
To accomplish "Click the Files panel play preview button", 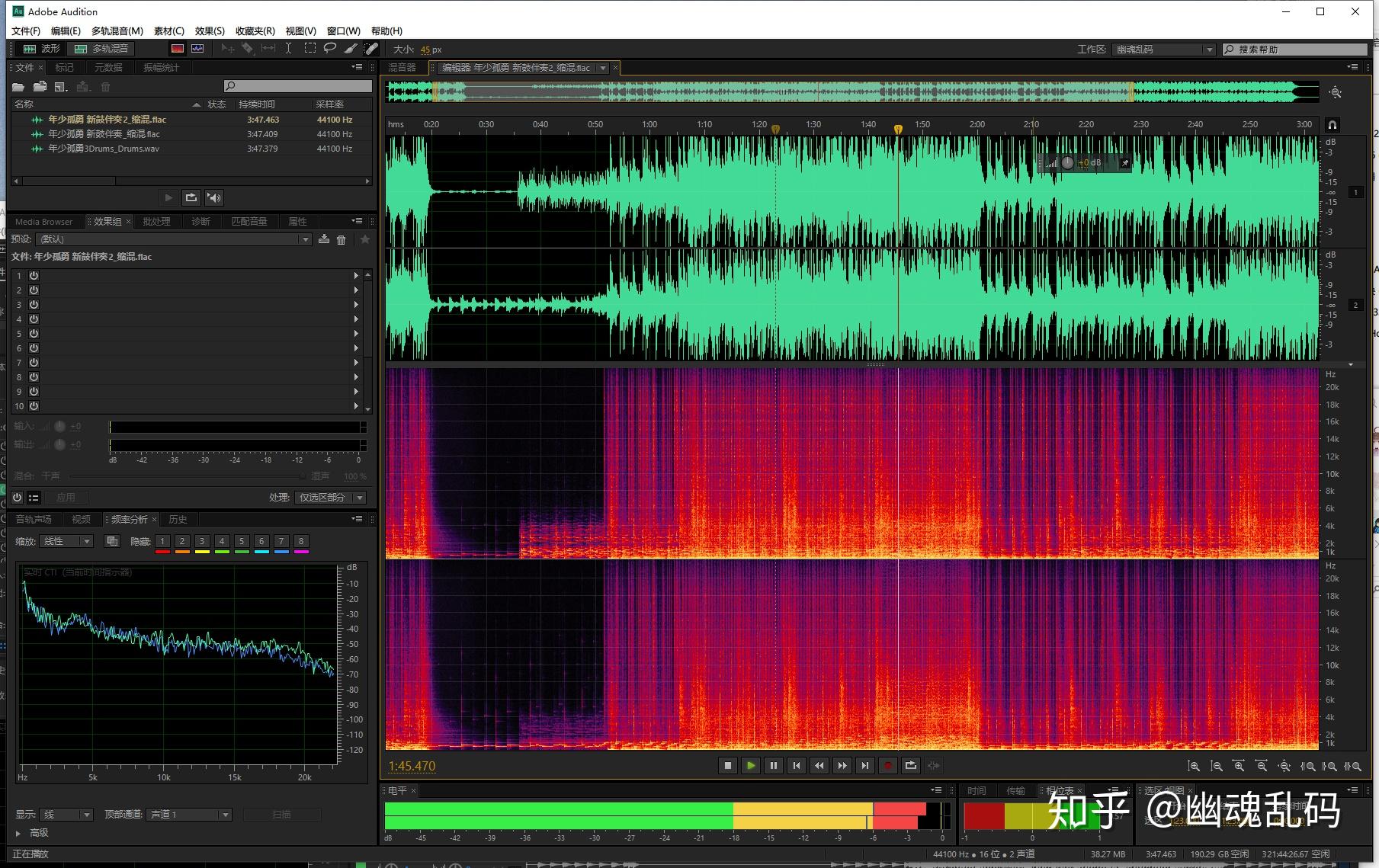I will [168, 198].
